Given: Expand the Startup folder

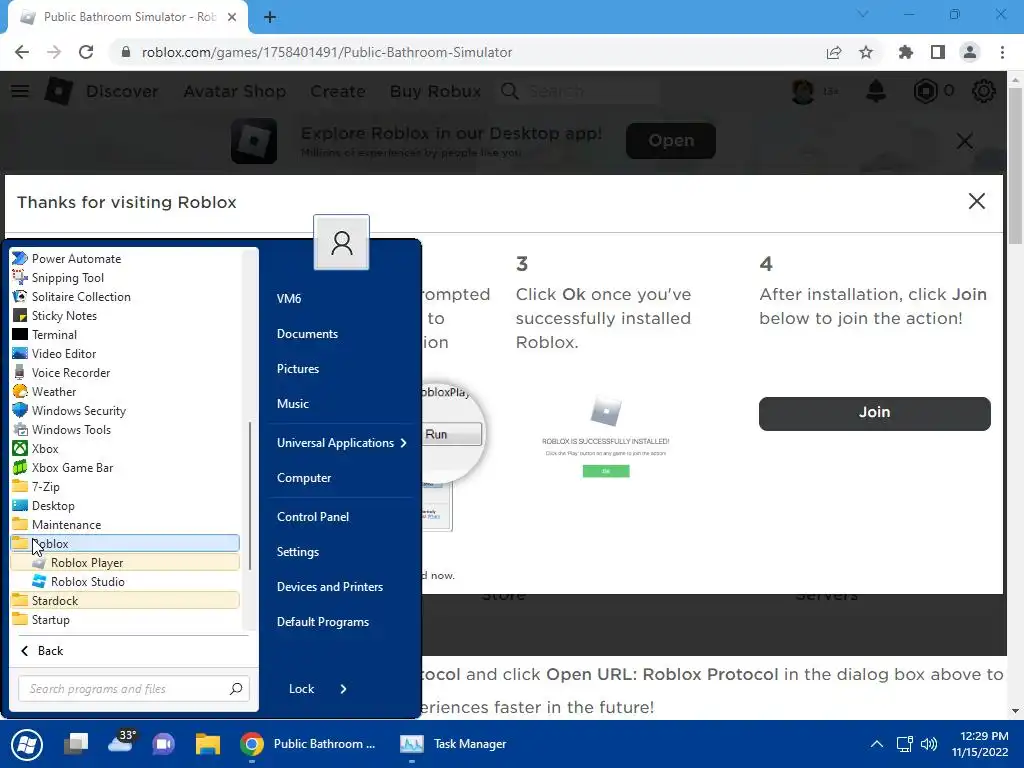Looking at the screenshot, I should click(125, 619).
